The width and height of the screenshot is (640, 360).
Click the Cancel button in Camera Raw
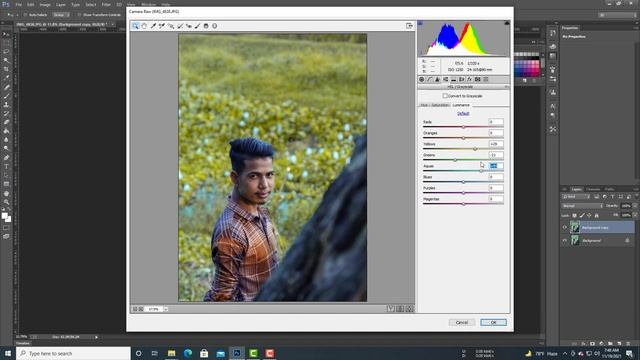(x=462, y=322)
